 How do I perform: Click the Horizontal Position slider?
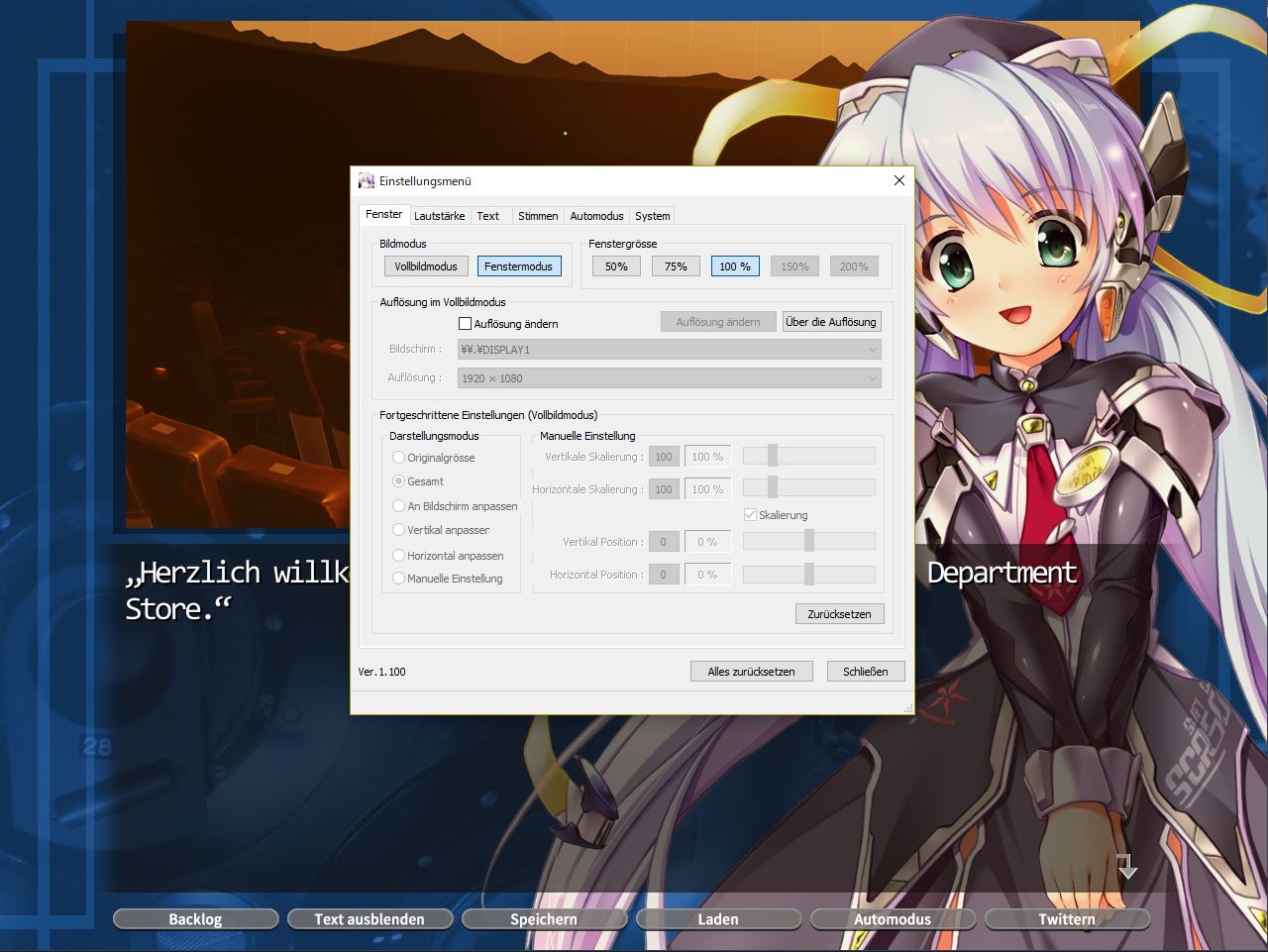click(x=809, y=574)
